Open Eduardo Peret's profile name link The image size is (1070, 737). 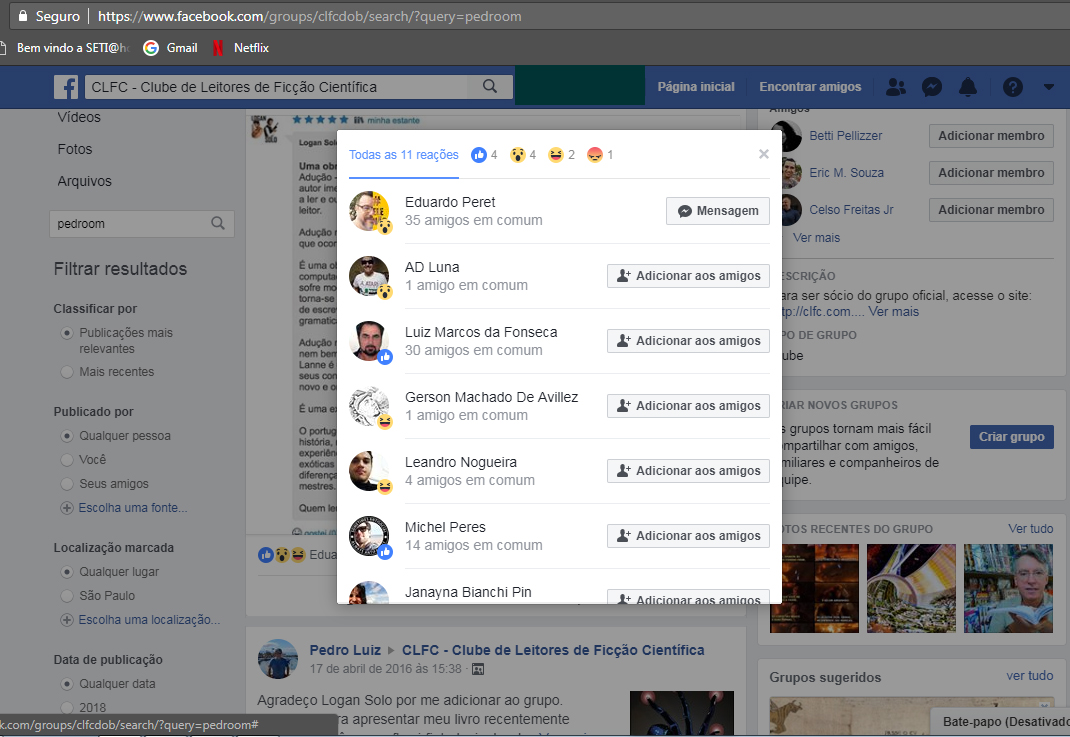pyautogui.click(x=450, y=202)
